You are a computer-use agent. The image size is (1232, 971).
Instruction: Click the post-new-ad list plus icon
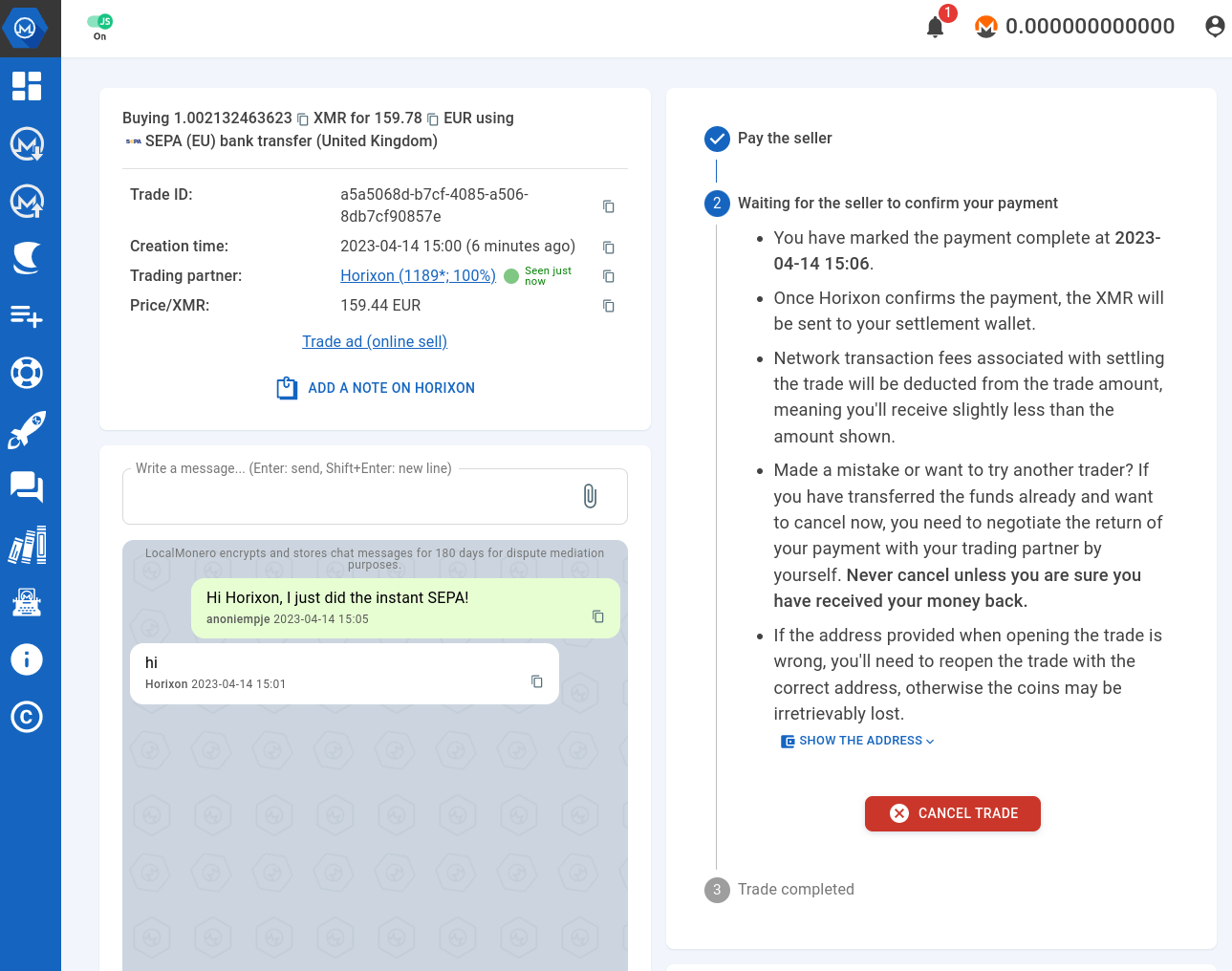[27, 315]
